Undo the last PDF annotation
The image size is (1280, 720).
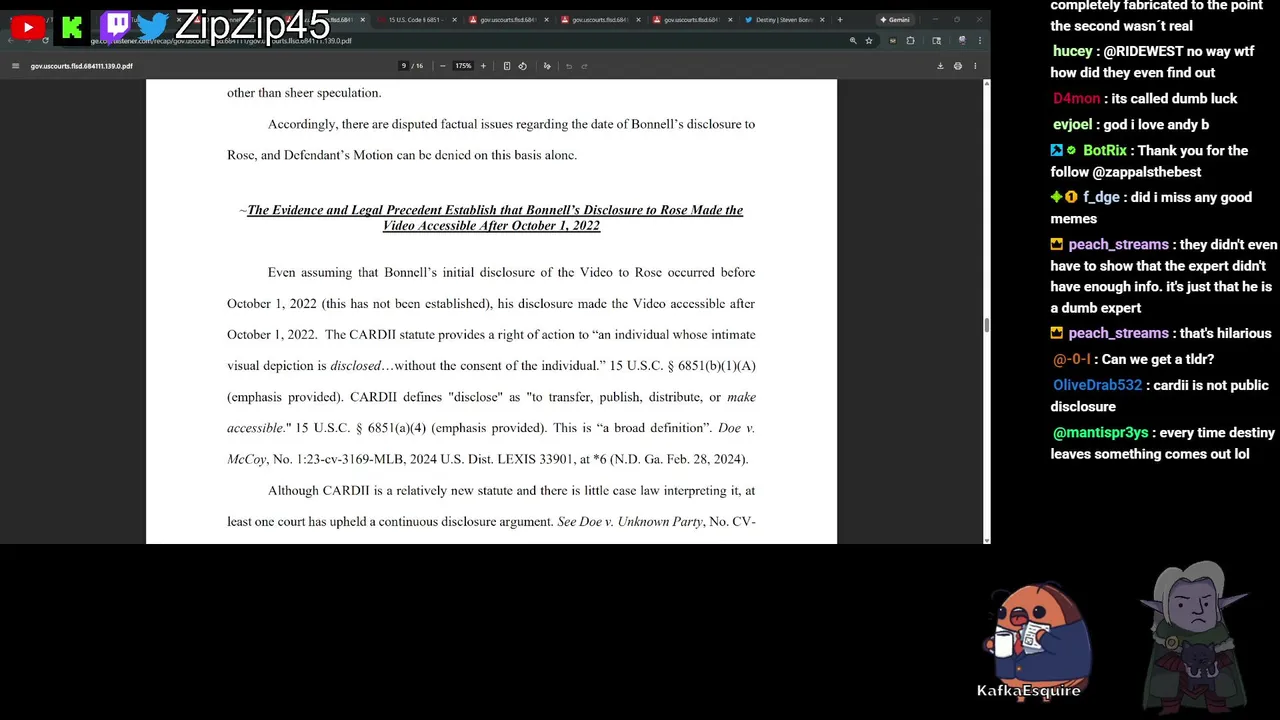[569, 66]
